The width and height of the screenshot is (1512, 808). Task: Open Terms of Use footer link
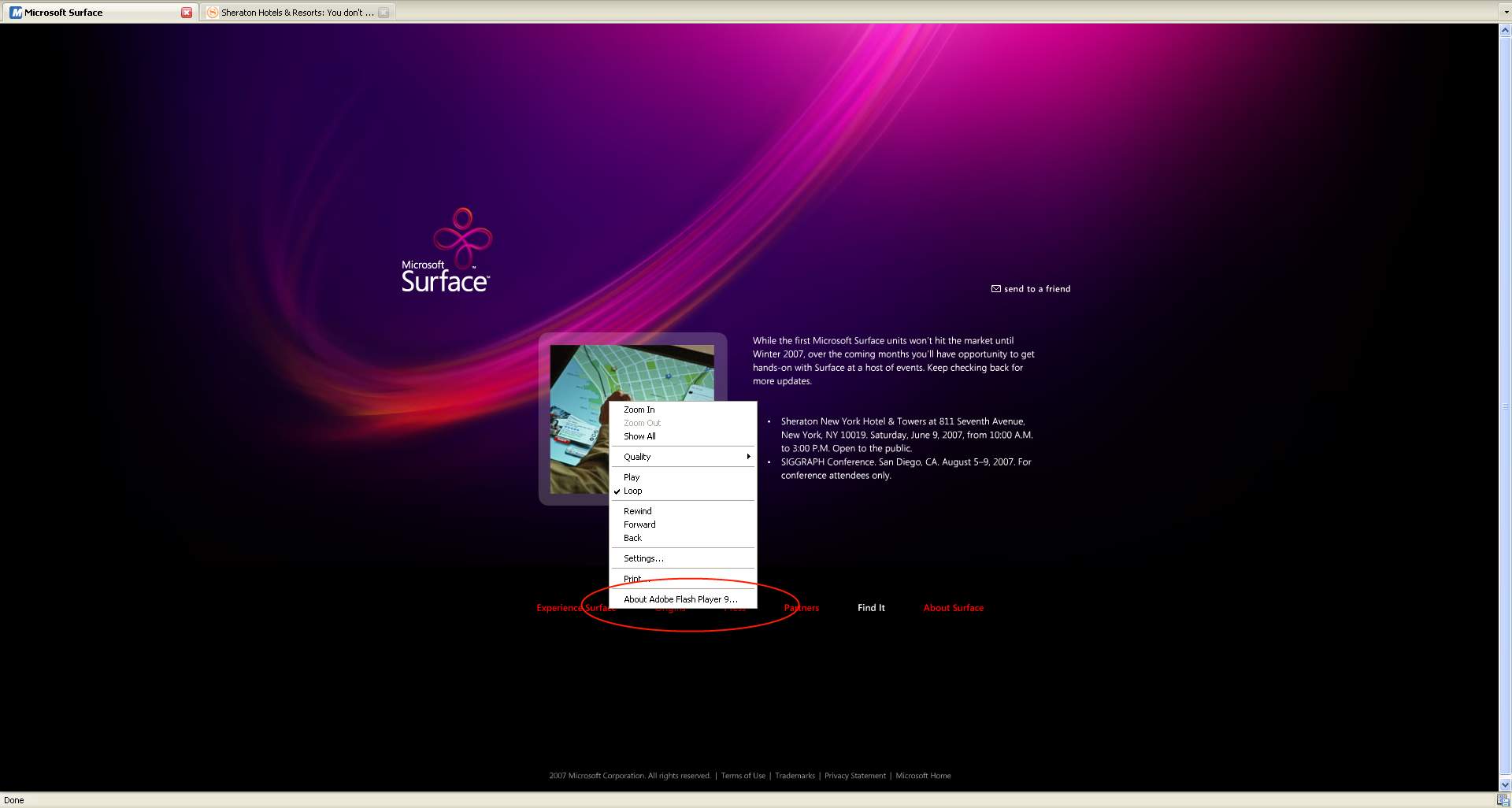(743, 776)
